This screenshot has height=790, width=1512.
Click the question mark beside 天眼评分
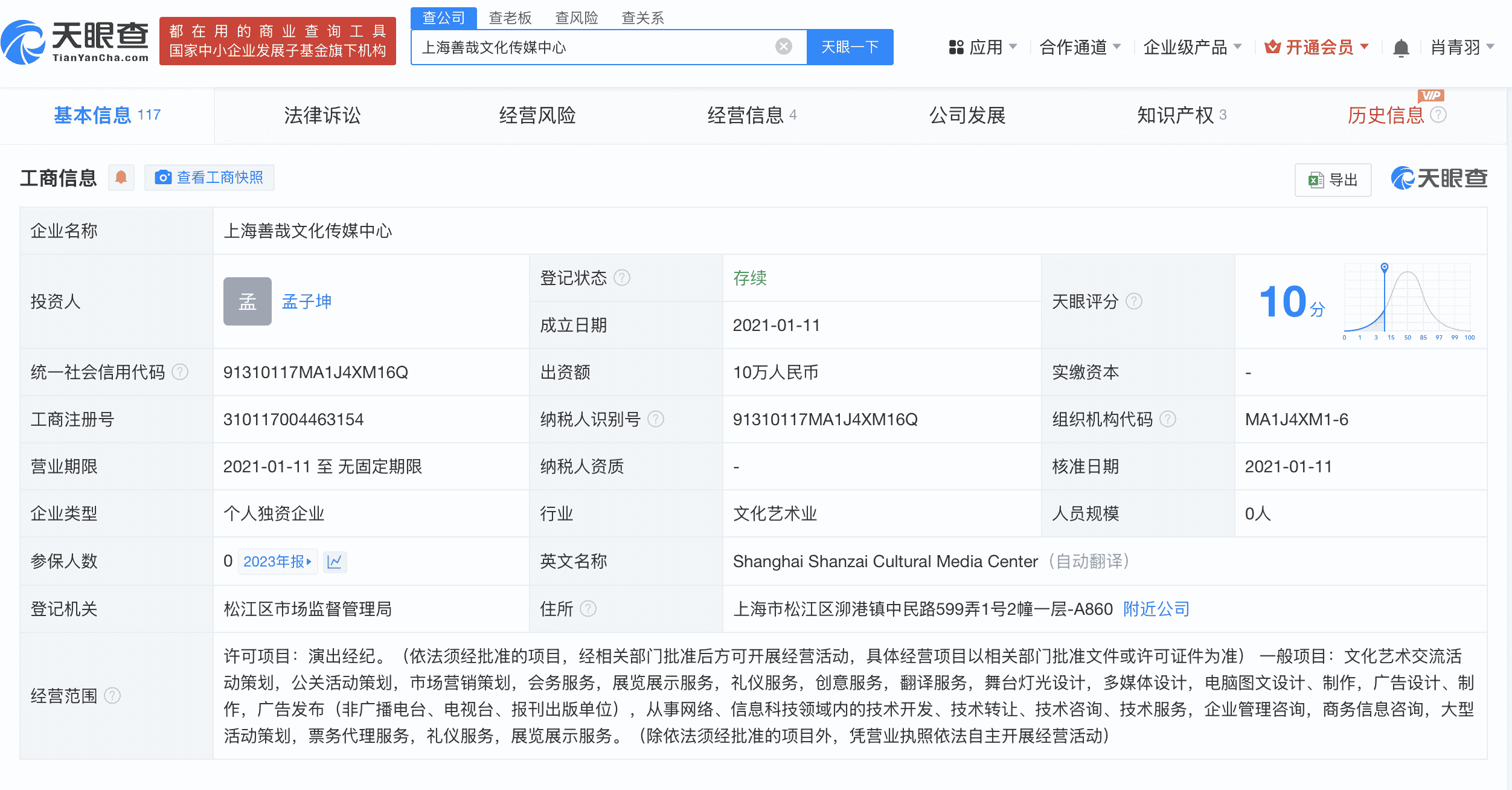coord(1135,302)
